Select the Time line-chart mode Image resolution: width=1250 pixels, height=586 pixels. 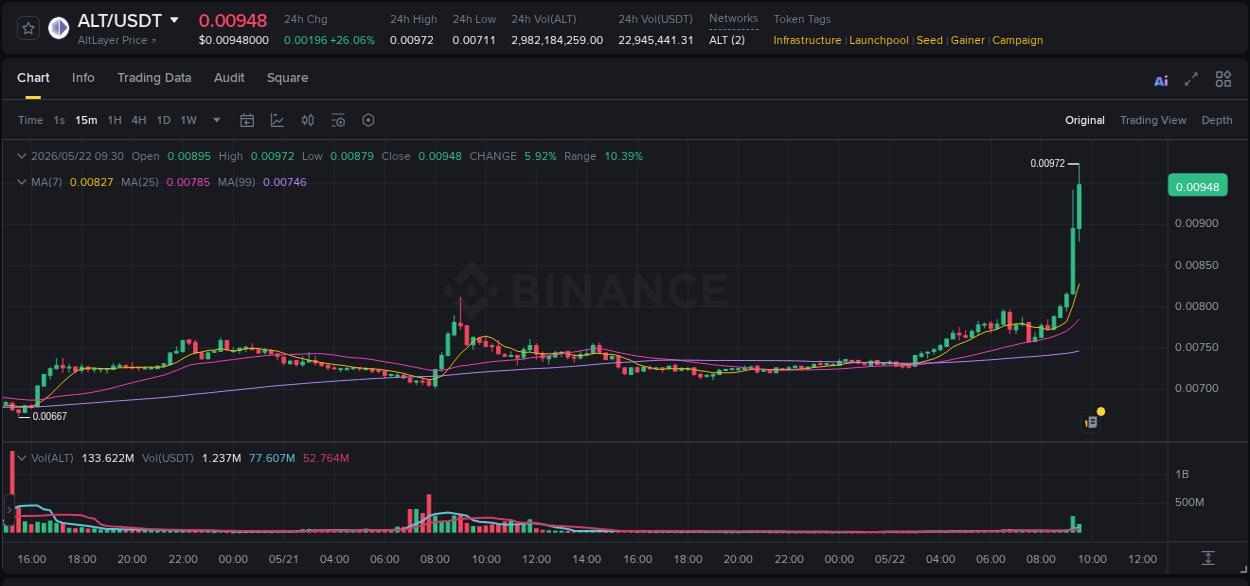coord(30,120)
